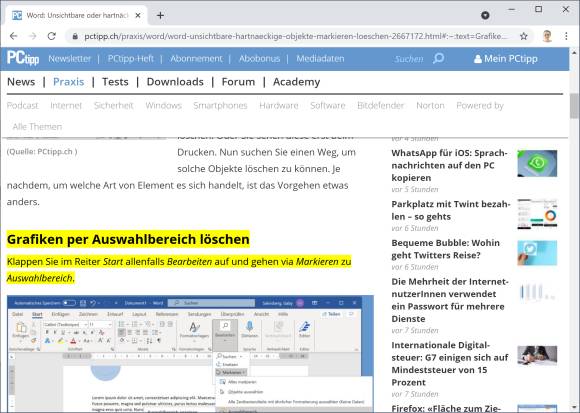Click the 'vor 5 Stunden' timestamp
This screenshot has height=413, width=580.
tap(415, 189)
